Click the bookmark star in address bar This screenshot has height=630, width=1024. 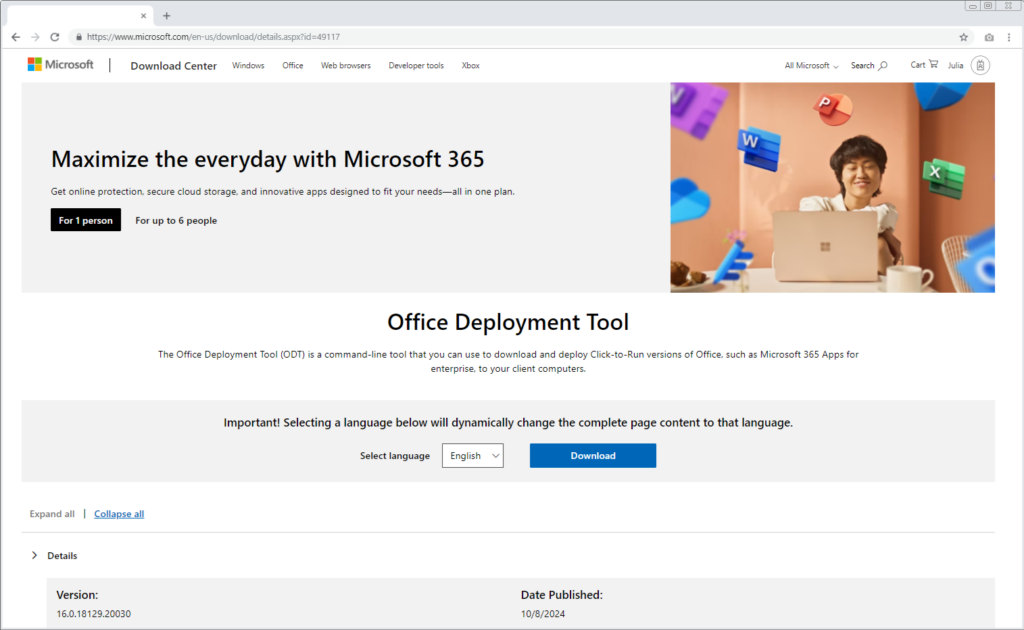point(963,36)
